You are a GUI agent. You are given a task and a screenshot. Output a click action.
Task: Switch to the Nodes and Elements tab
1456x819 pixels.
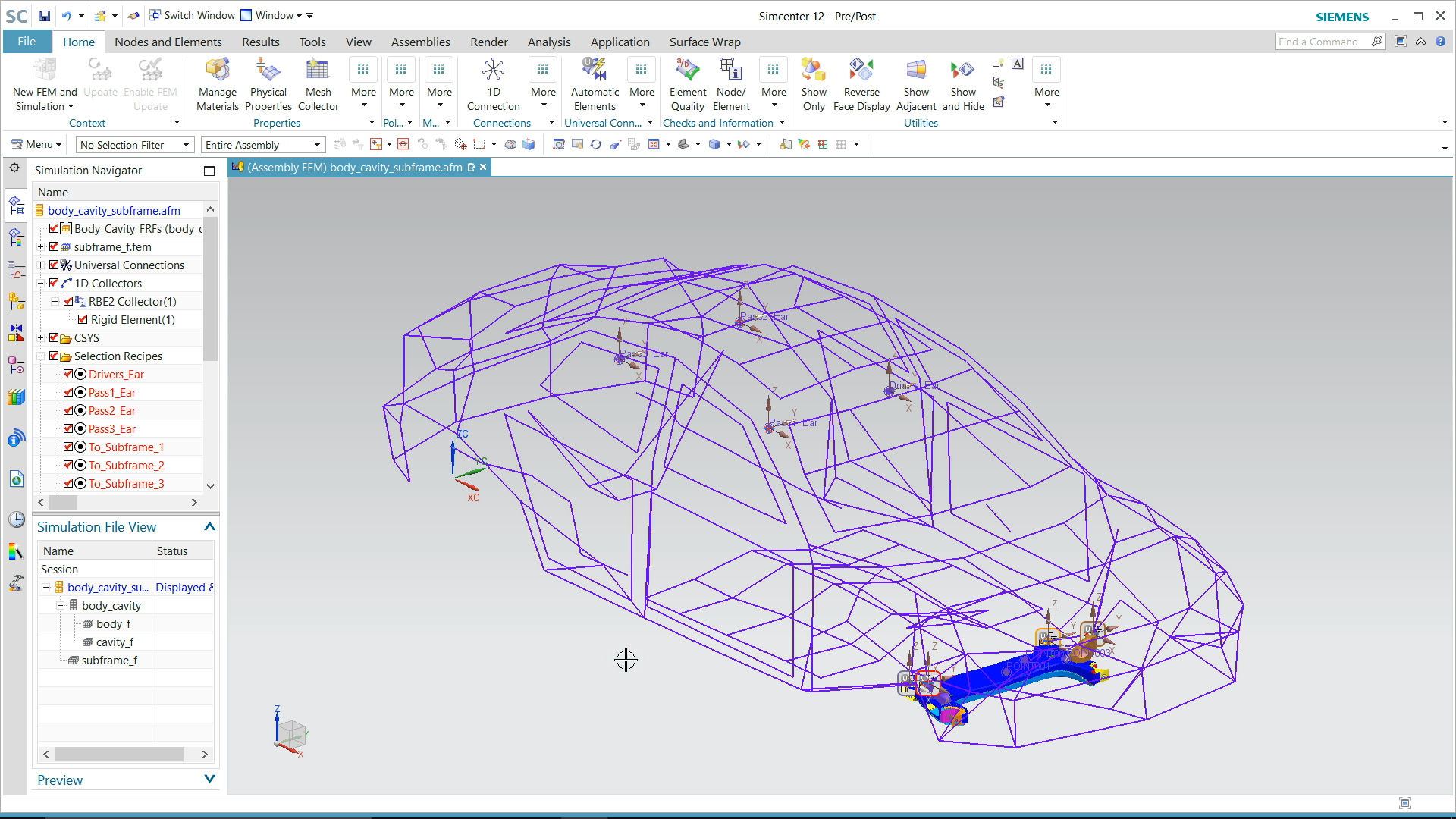[x=168, y=42]
